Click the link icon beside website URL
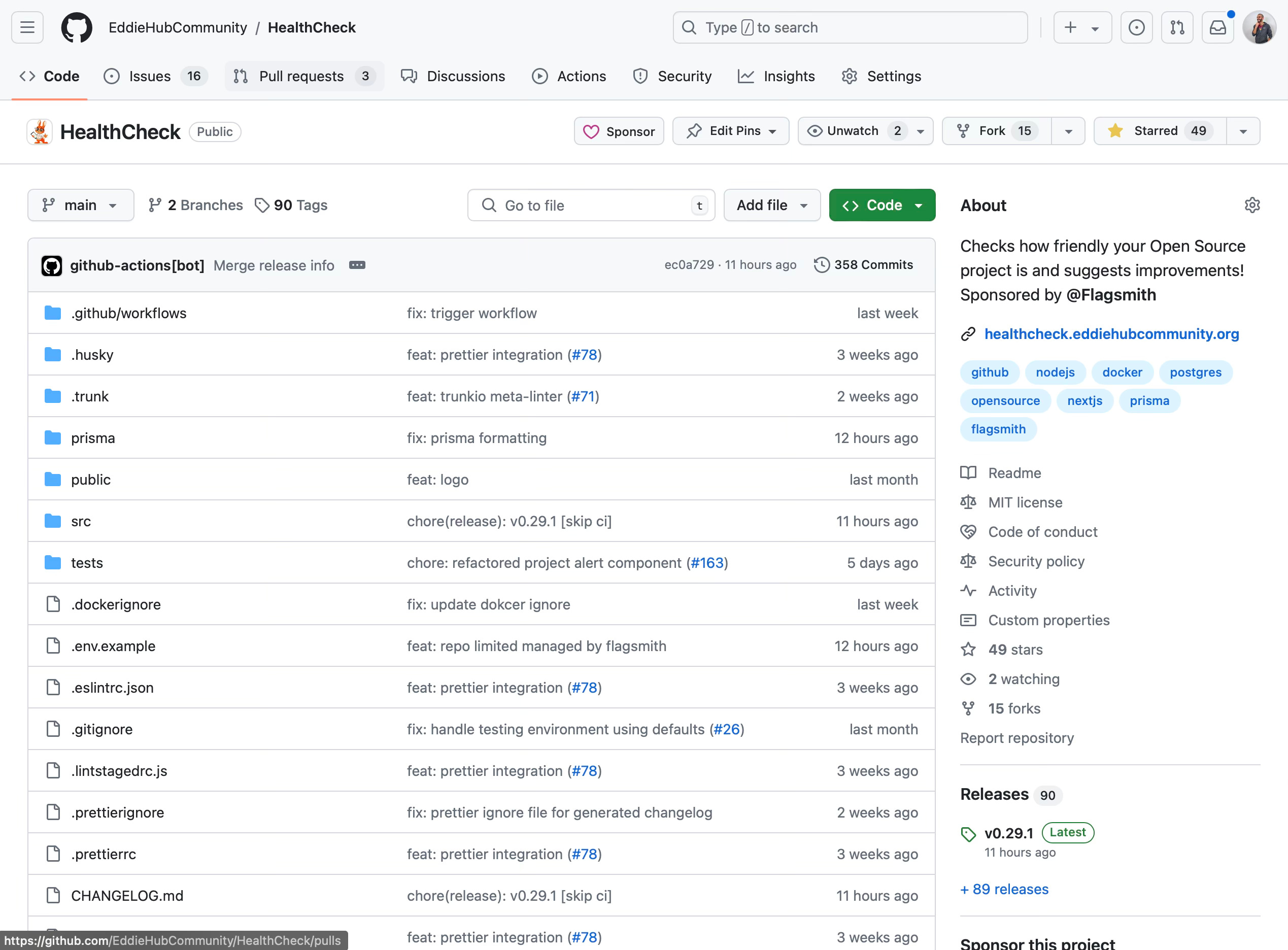Image resolution: width=1288 pixels, height=950 pixels. (x=968, y=334)
